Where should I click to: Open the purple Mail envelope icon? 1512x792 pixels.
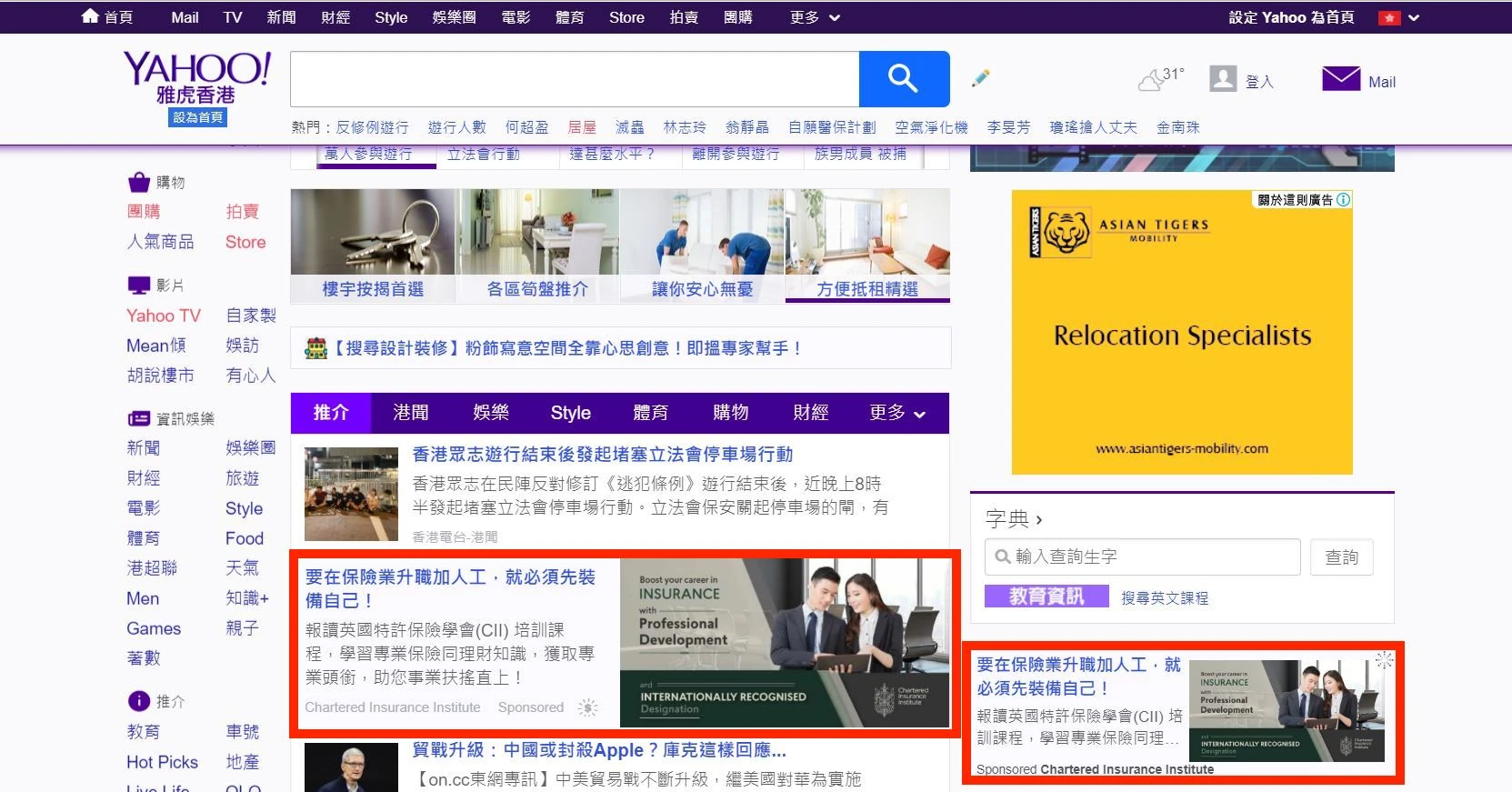coord(1340,79)
